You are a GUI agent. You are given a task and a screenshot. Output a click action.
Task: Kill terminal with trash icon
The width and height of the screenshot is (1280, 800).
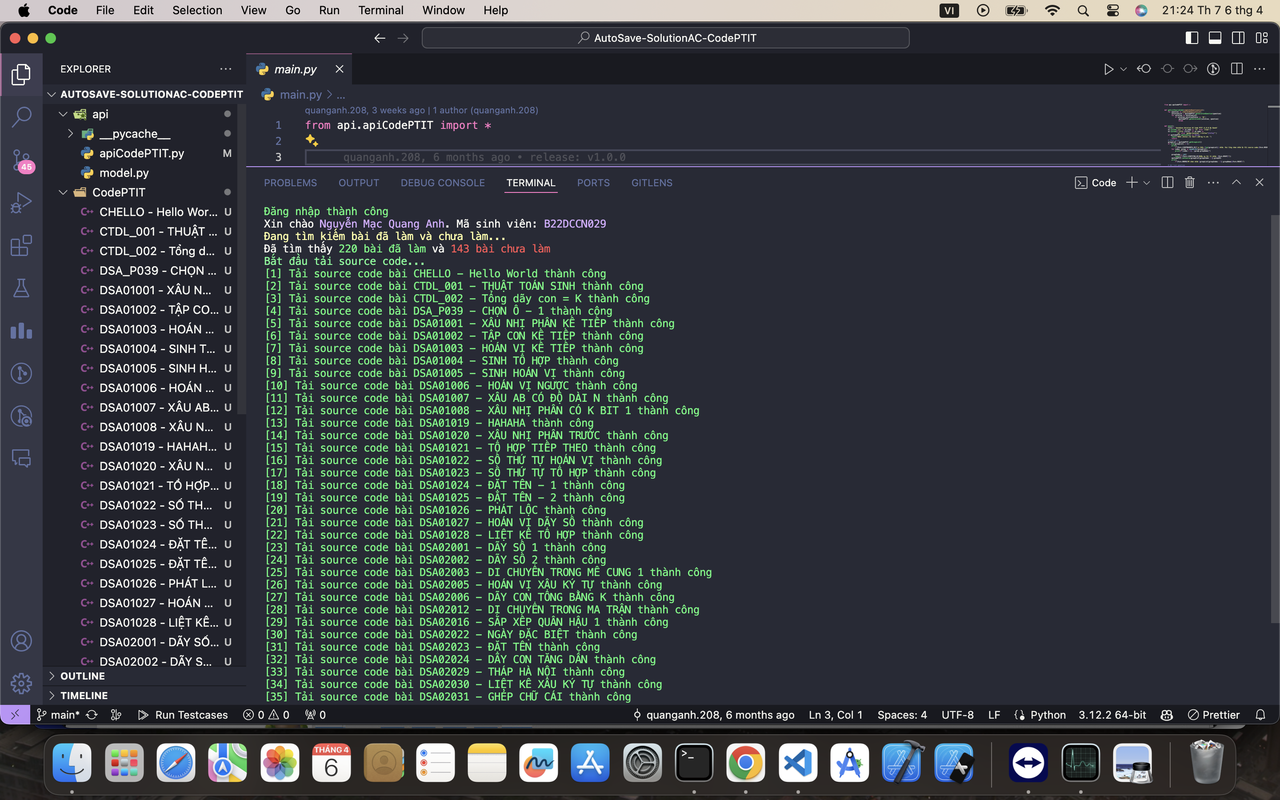point(1189,182)
